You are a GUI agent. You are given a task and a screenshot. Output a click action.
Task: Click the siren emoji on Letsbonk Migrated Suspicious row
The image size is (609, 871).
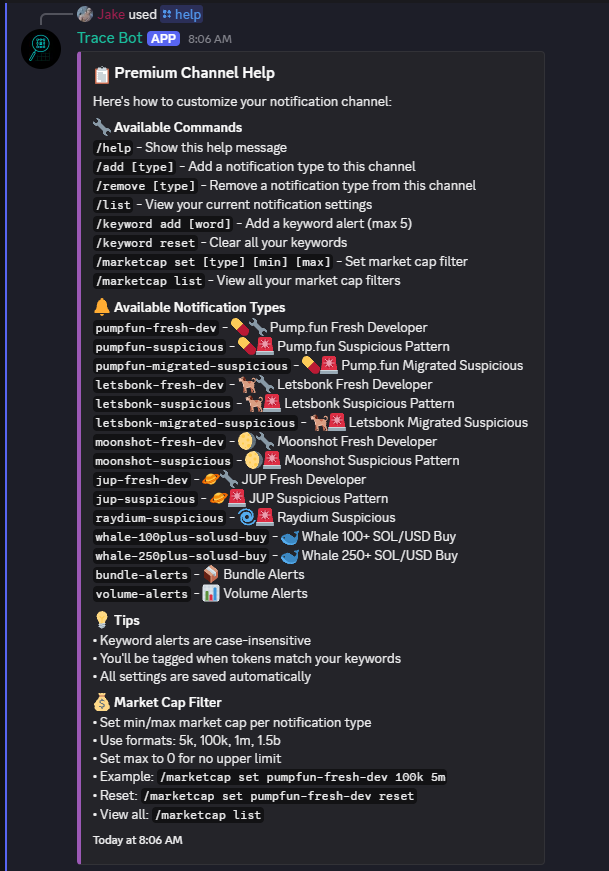pyautogui.click(x=337, y=422)
